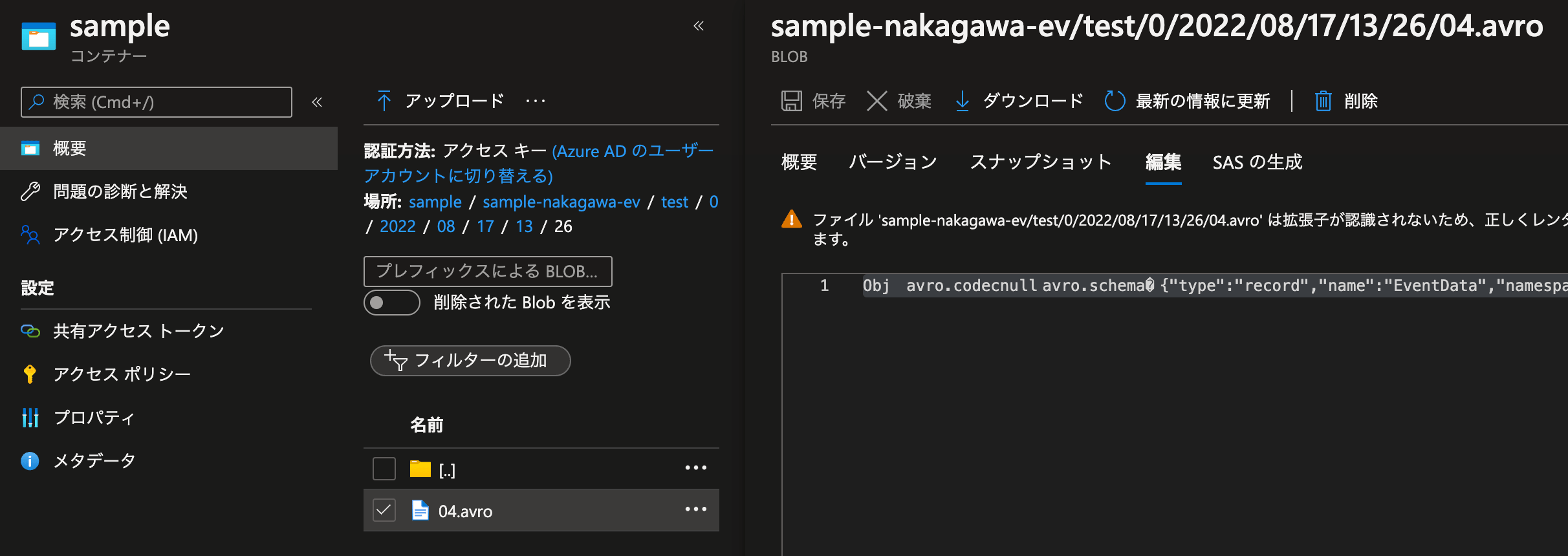The width and height of the screenshot is (1568, 556).
Task: Check the [..] folder row checkbox
Action: (384, 469)
